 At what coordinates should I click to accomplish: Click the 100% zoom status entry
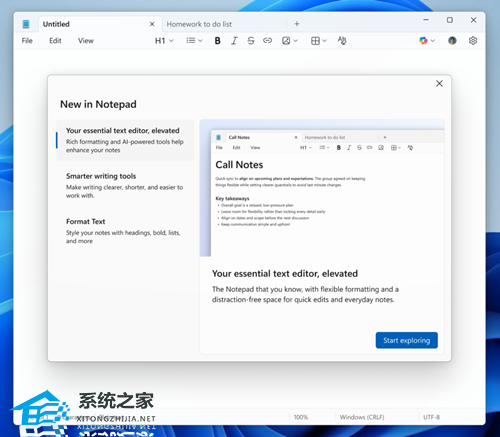pos(301,417)
